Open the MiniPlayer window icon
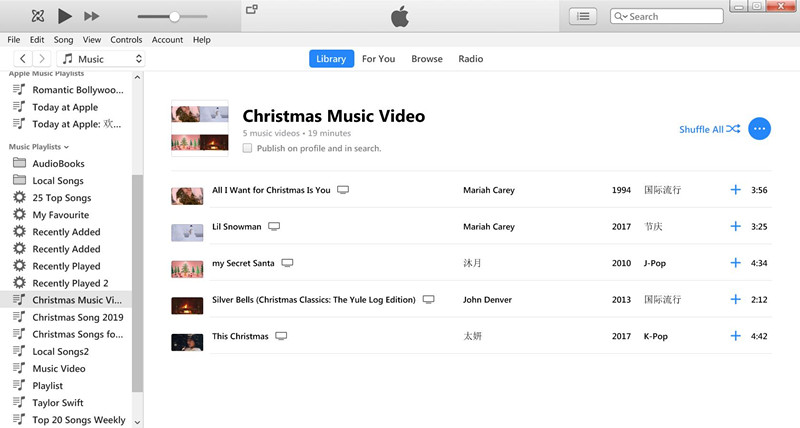The image size is (800, 428). click(252, 9)
